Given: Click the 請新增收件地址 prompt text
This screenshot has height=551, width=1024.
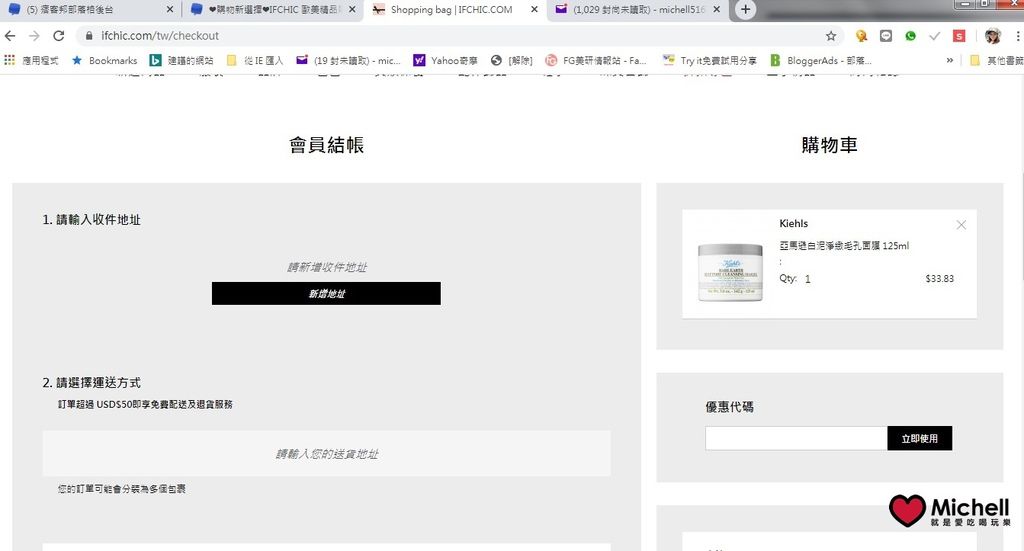Looking at the screenshot, I should coord(327,267).
